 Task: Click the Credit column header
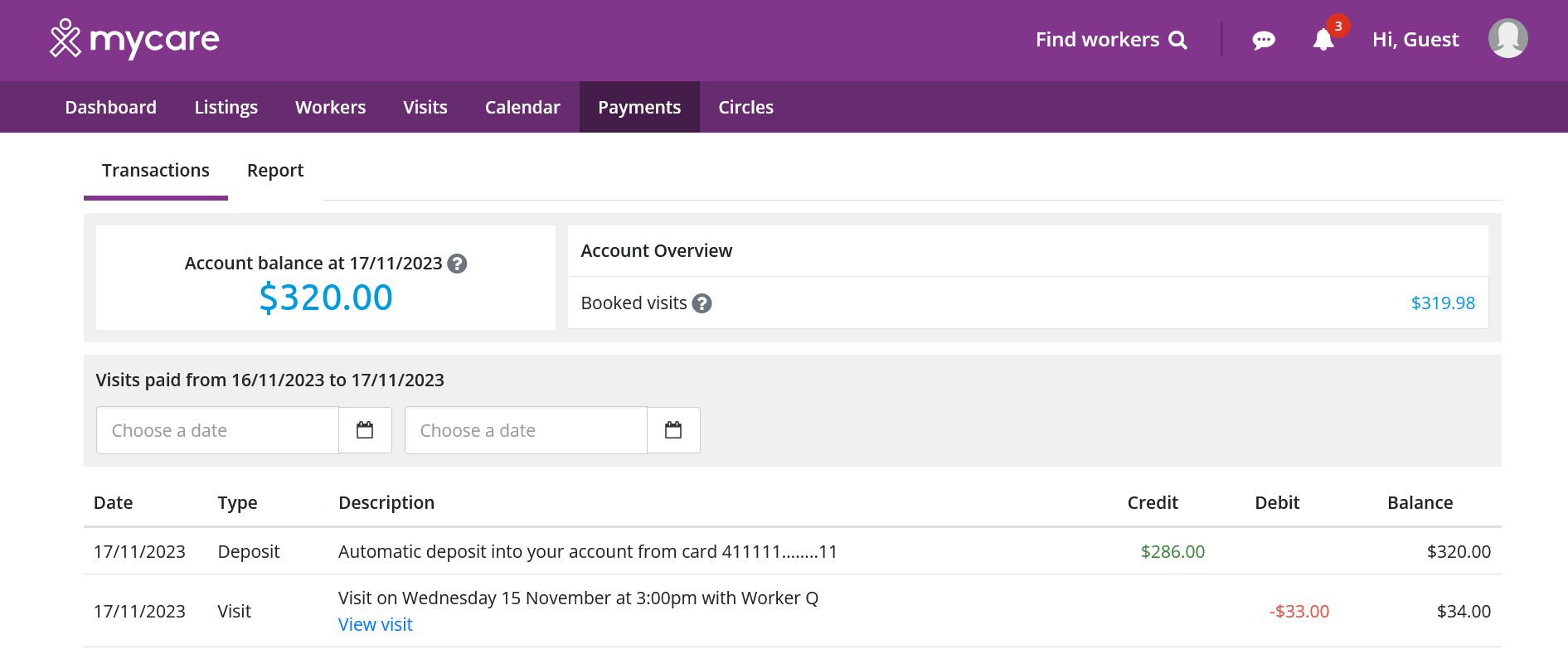(1153, 503)
